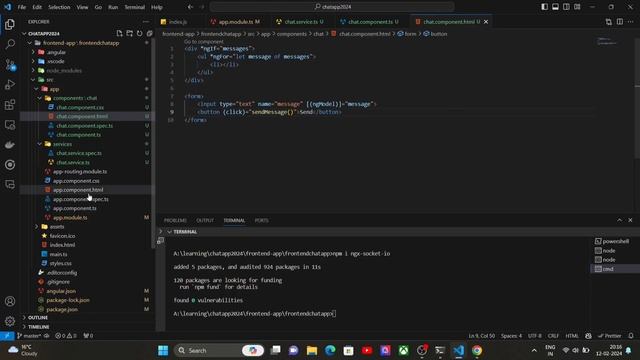Open the Explorer view in activity bar
The height and width of the screenshot is (360, 640).
[x=10, y=24]
